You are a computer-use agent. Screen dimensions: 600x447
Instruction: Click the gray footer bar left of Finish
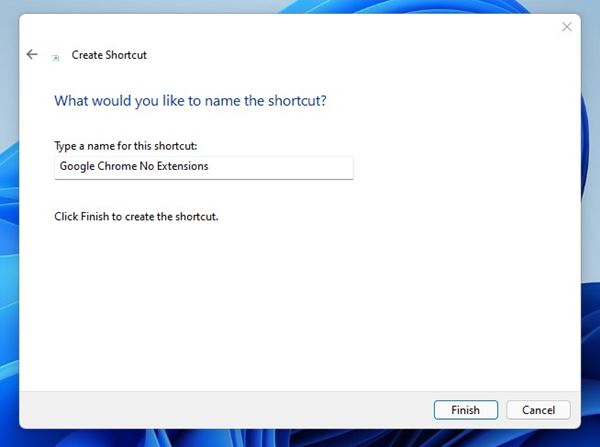point(220,410)
